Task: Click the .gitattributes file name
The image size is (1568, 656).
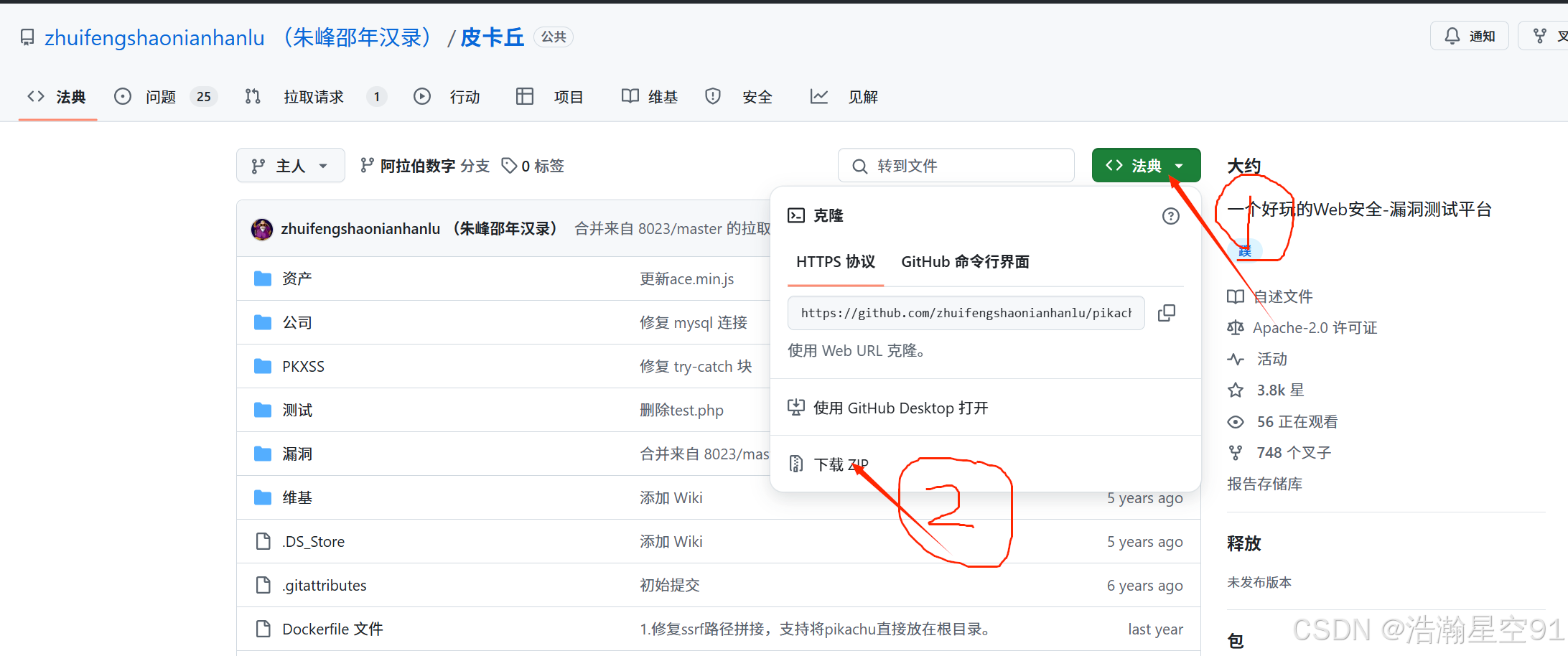Action: 325,585
